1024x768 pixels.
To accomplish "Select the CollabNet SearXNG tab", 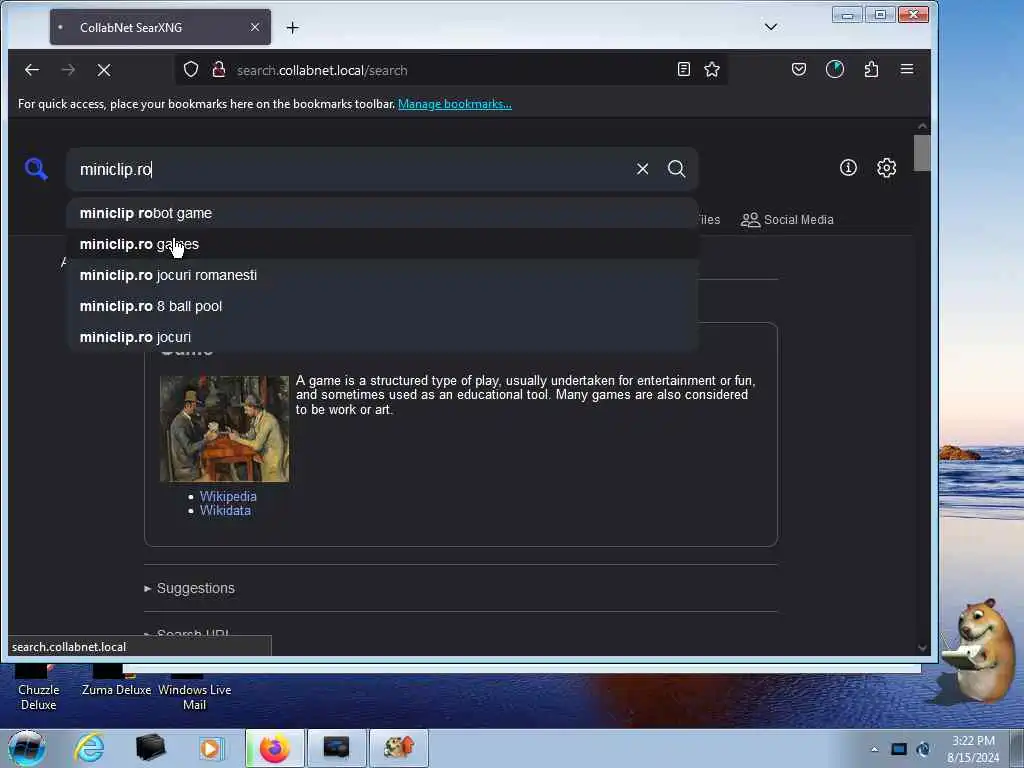I will coord(160,27).
